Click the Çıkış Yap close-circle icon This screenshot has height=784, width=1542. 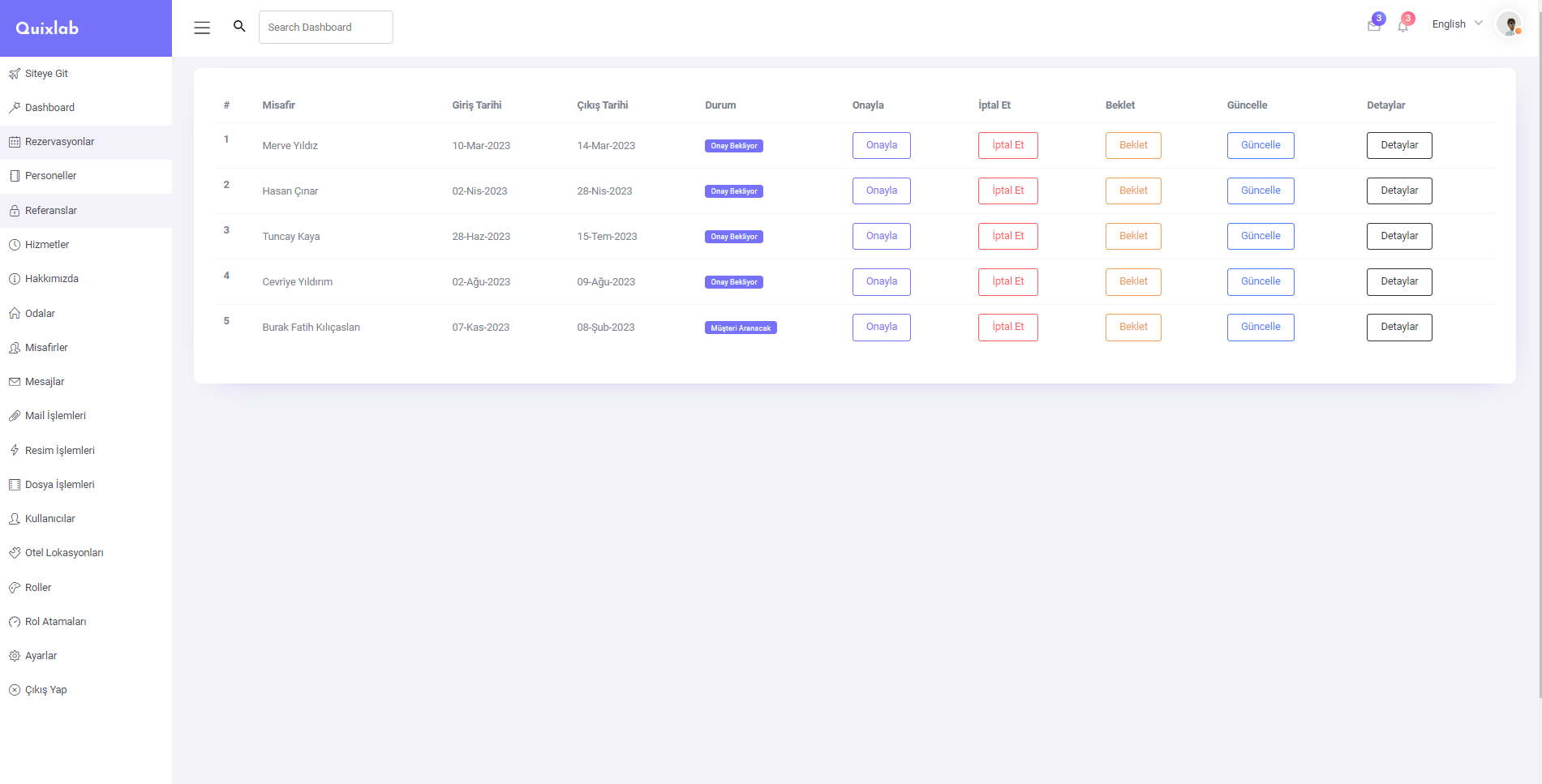click(x=15, y=690)
